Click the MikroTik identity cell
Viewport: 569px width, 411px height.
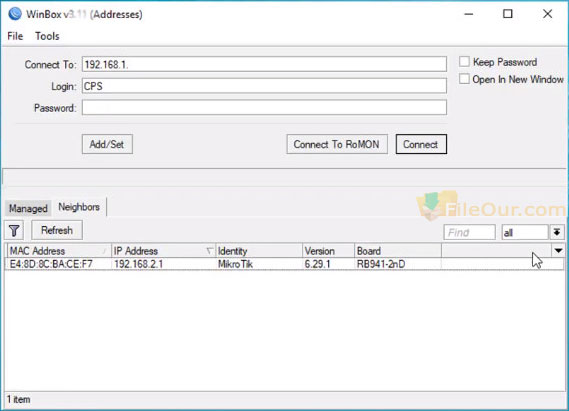[235, 264]
